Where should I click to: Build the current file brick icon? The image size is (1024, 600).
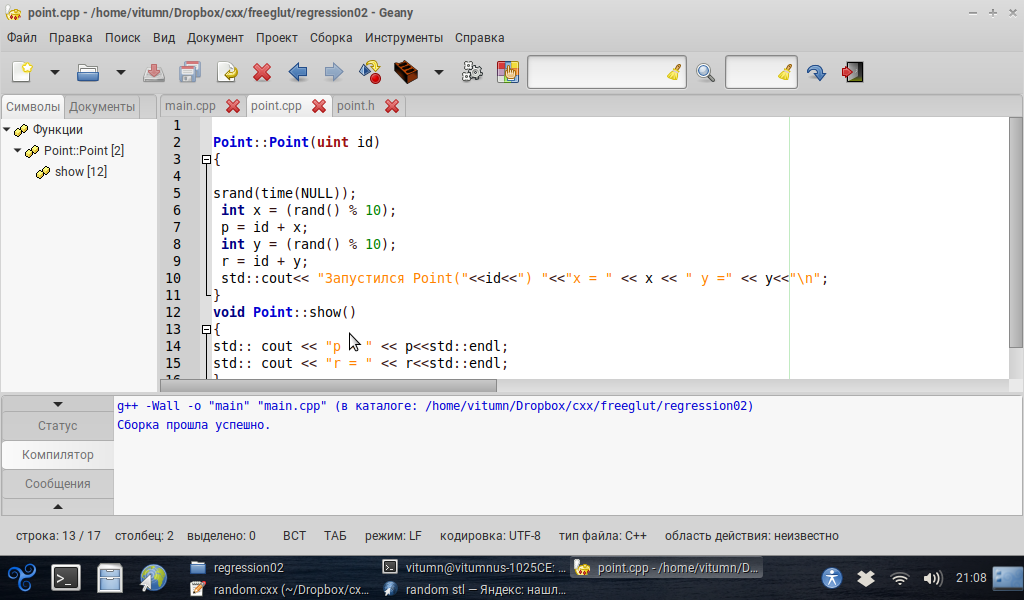pos(406,72)
